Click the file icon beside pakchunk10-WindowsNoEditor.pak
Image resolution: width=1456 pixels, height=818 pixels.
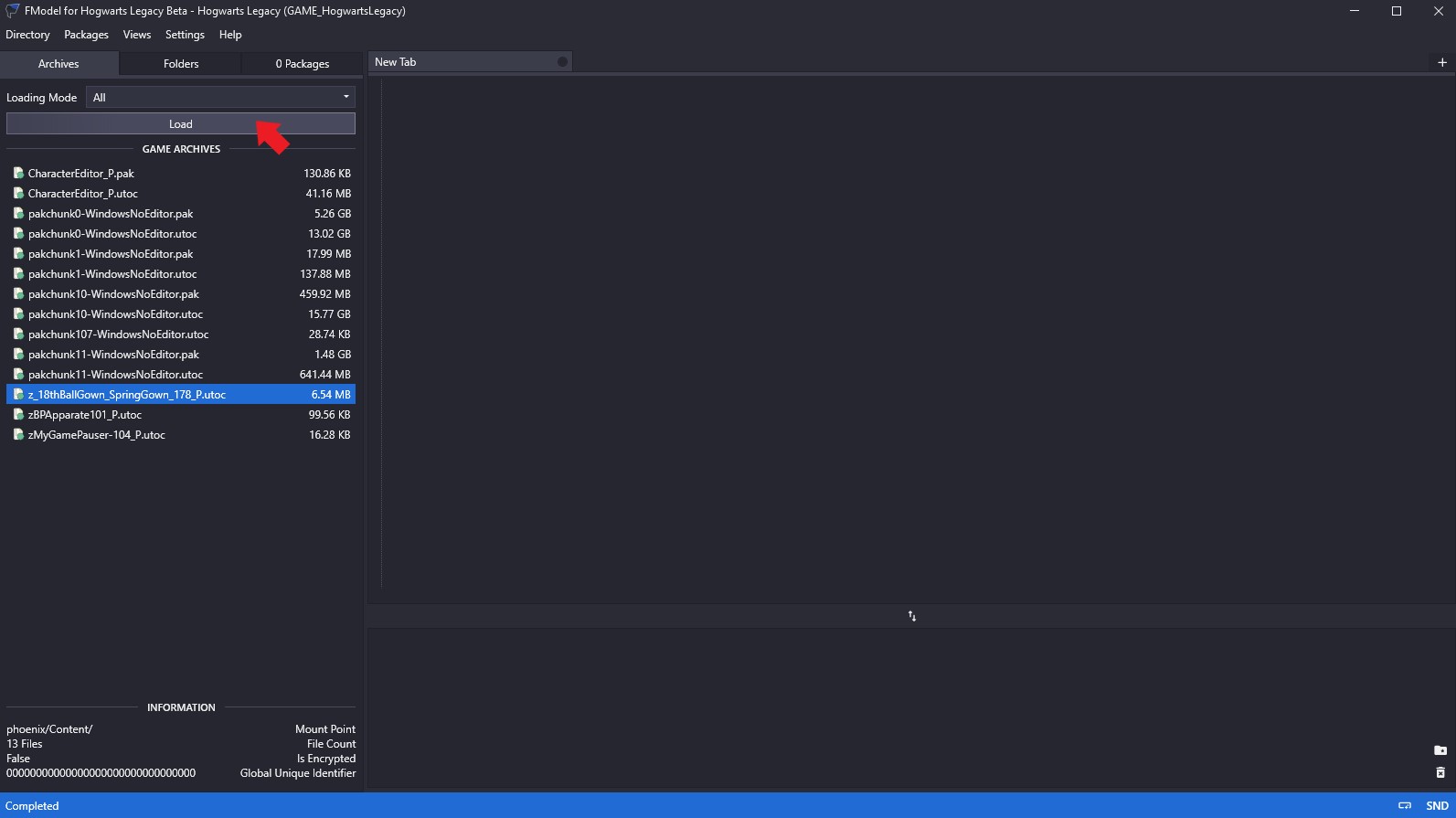(x=18, y=293)
